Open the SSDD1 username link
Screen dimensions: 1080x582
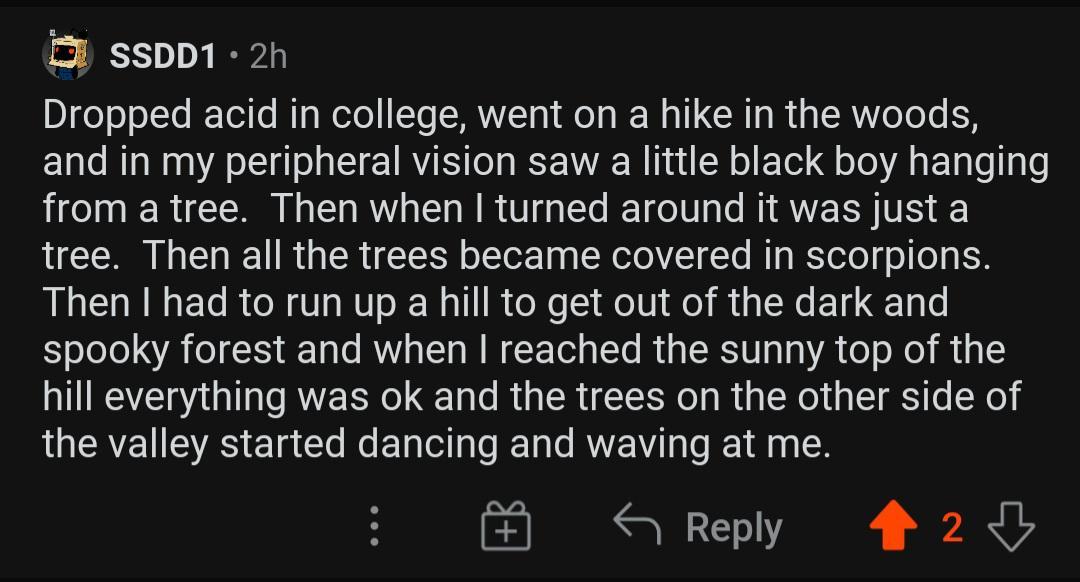(x=162, y=57)
